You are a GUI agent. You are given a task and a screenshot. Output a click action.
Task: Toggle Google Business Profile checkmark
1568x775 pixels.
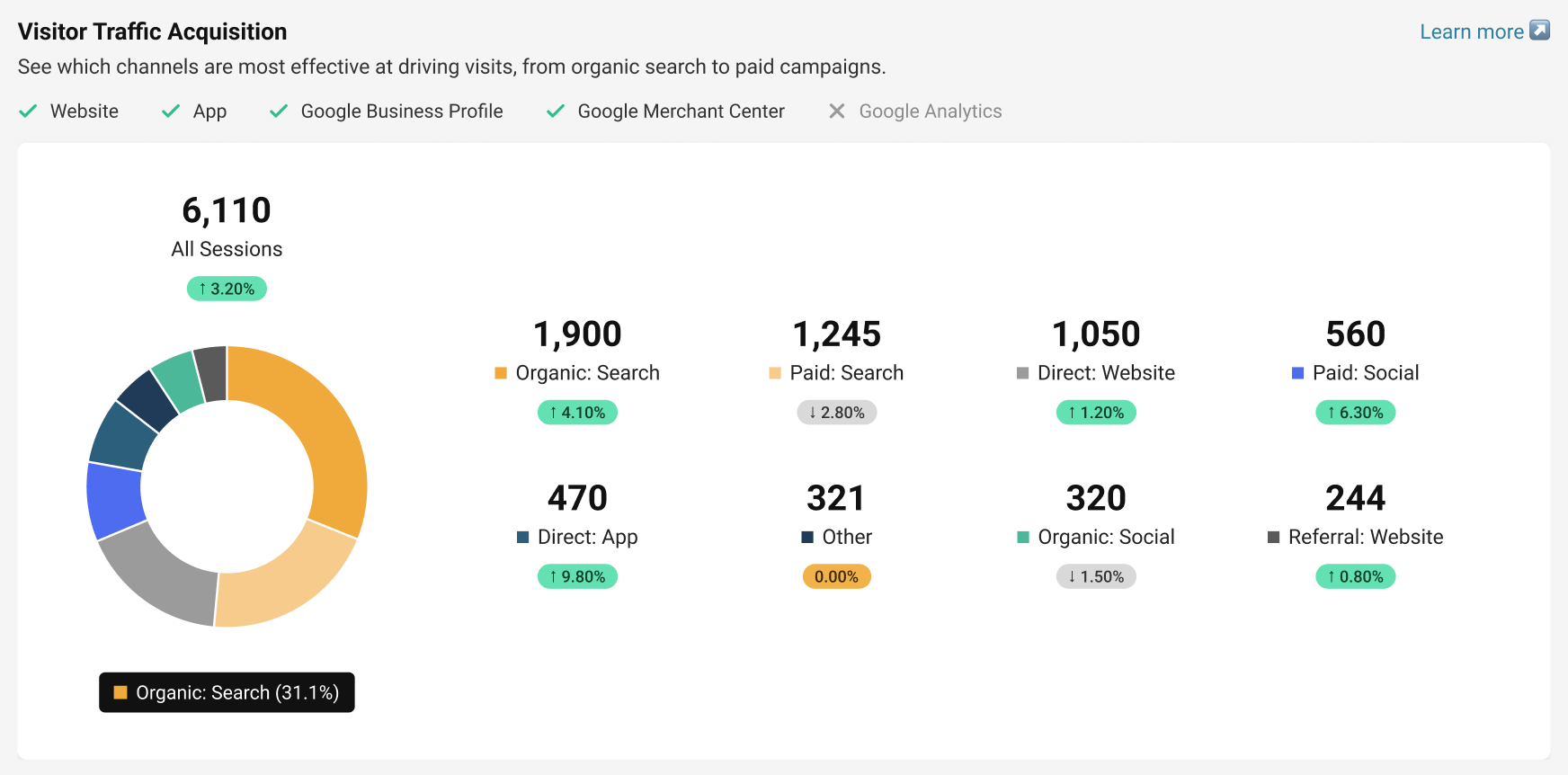click(279, 111)
